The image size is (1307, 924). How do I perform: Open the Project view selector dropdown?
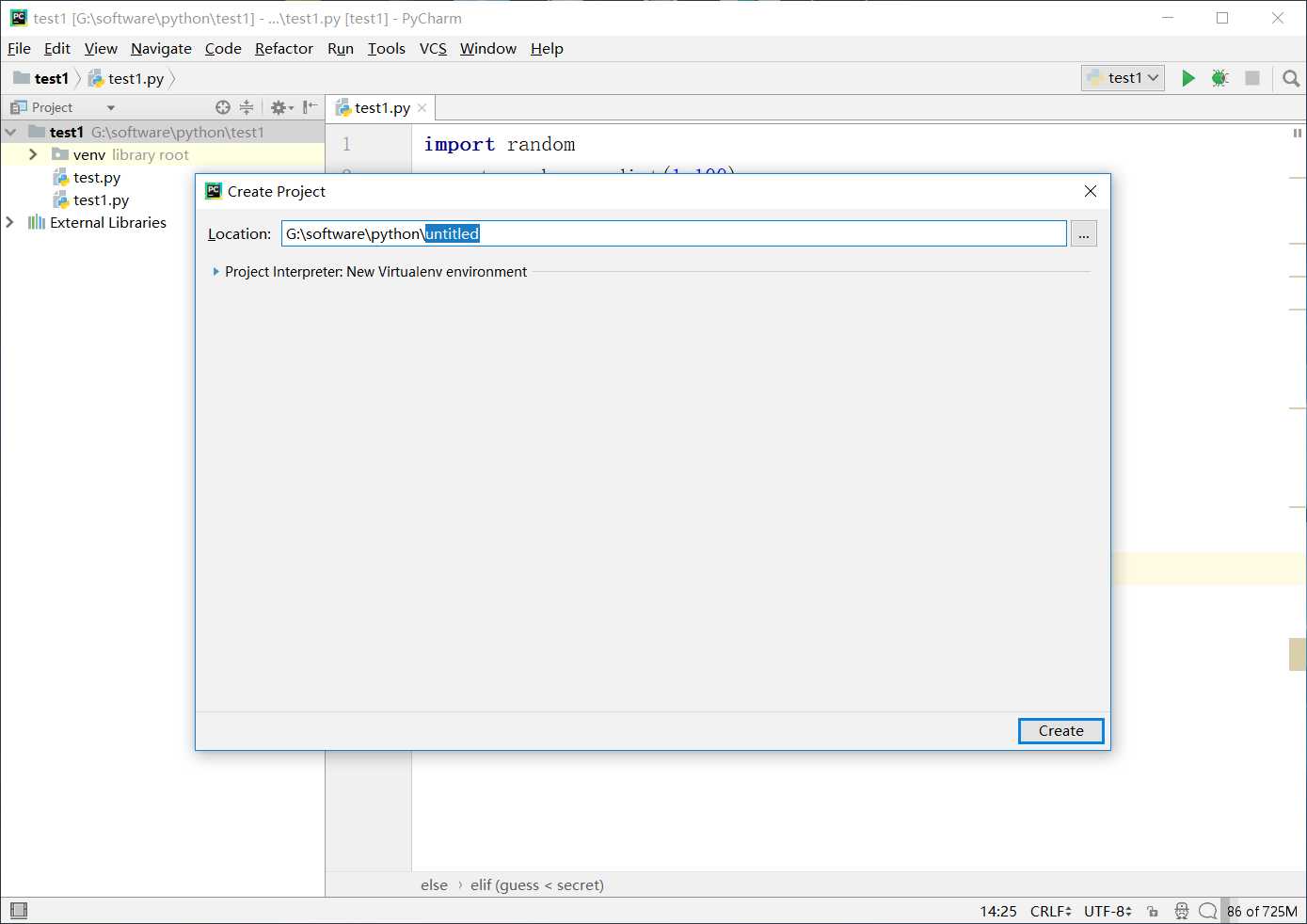111,108
